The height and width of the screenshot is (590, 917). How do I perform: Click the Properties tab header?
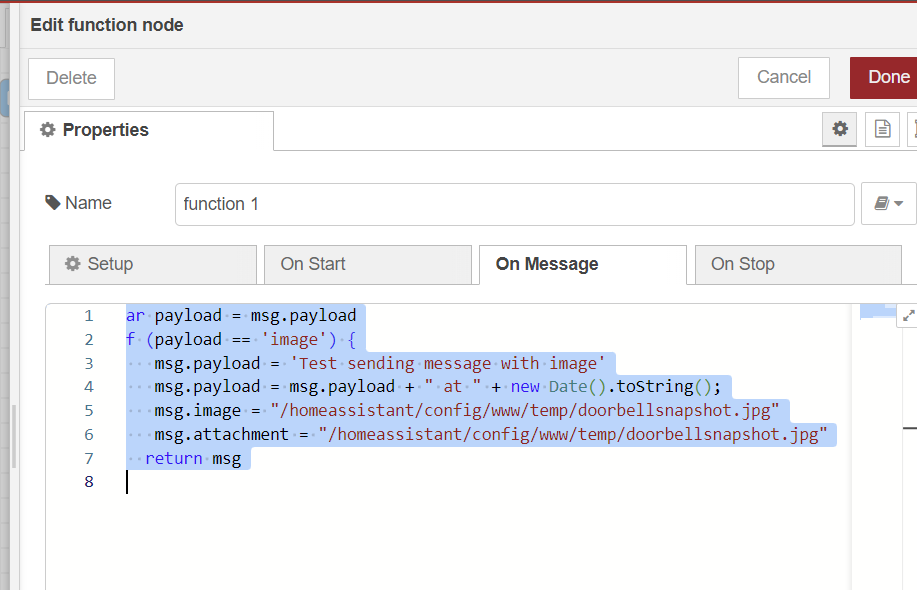click(x=148, y=130)
